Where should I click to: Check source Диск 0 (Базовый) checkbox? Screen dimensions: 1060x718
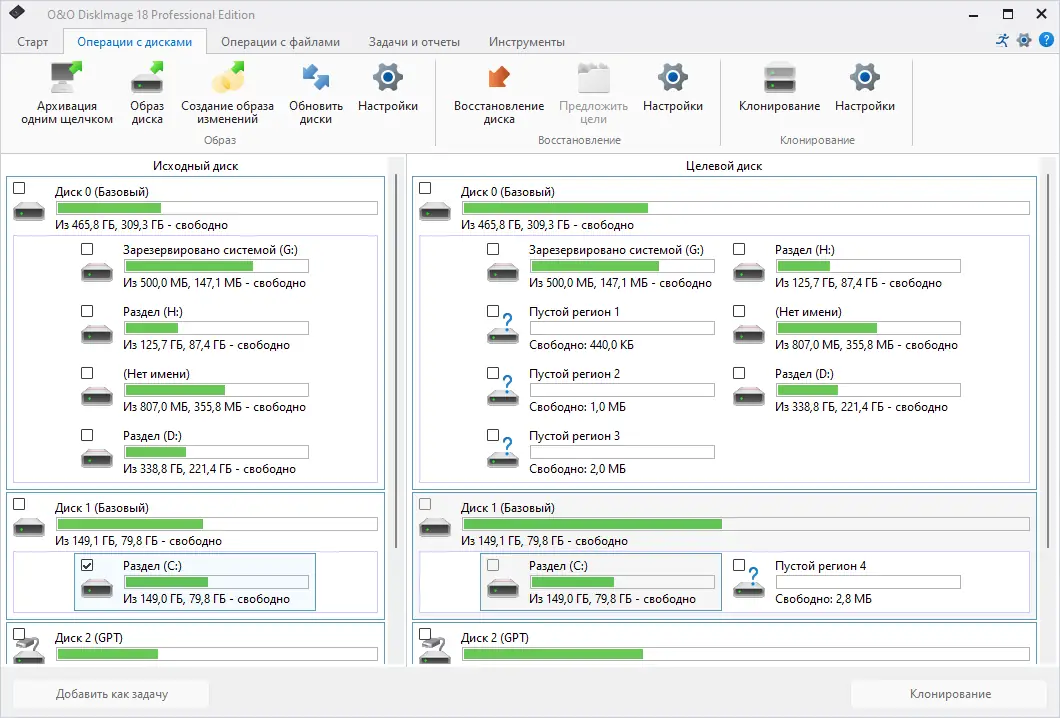click(x=19, y=188)
